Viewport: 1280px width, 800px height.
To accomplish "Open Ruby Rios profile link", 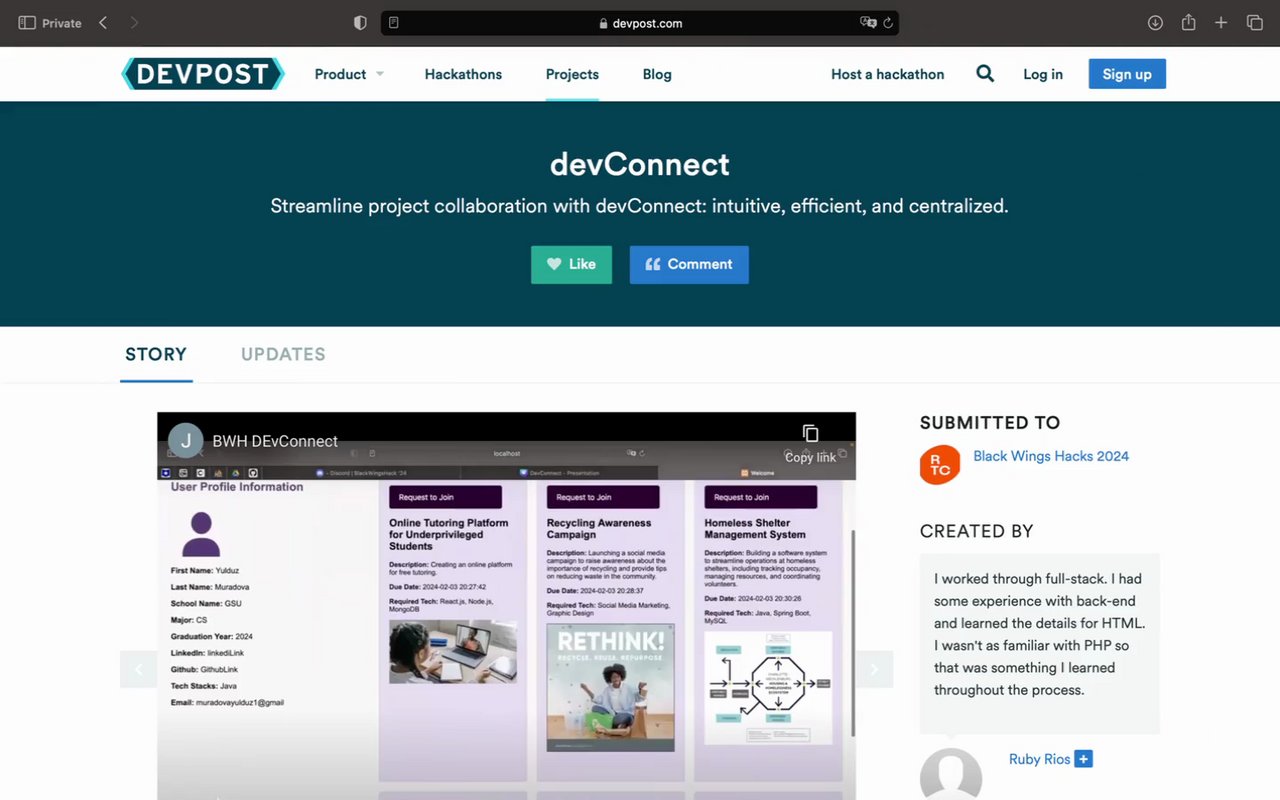I will pyautogui.click(x=1039, y=759).
